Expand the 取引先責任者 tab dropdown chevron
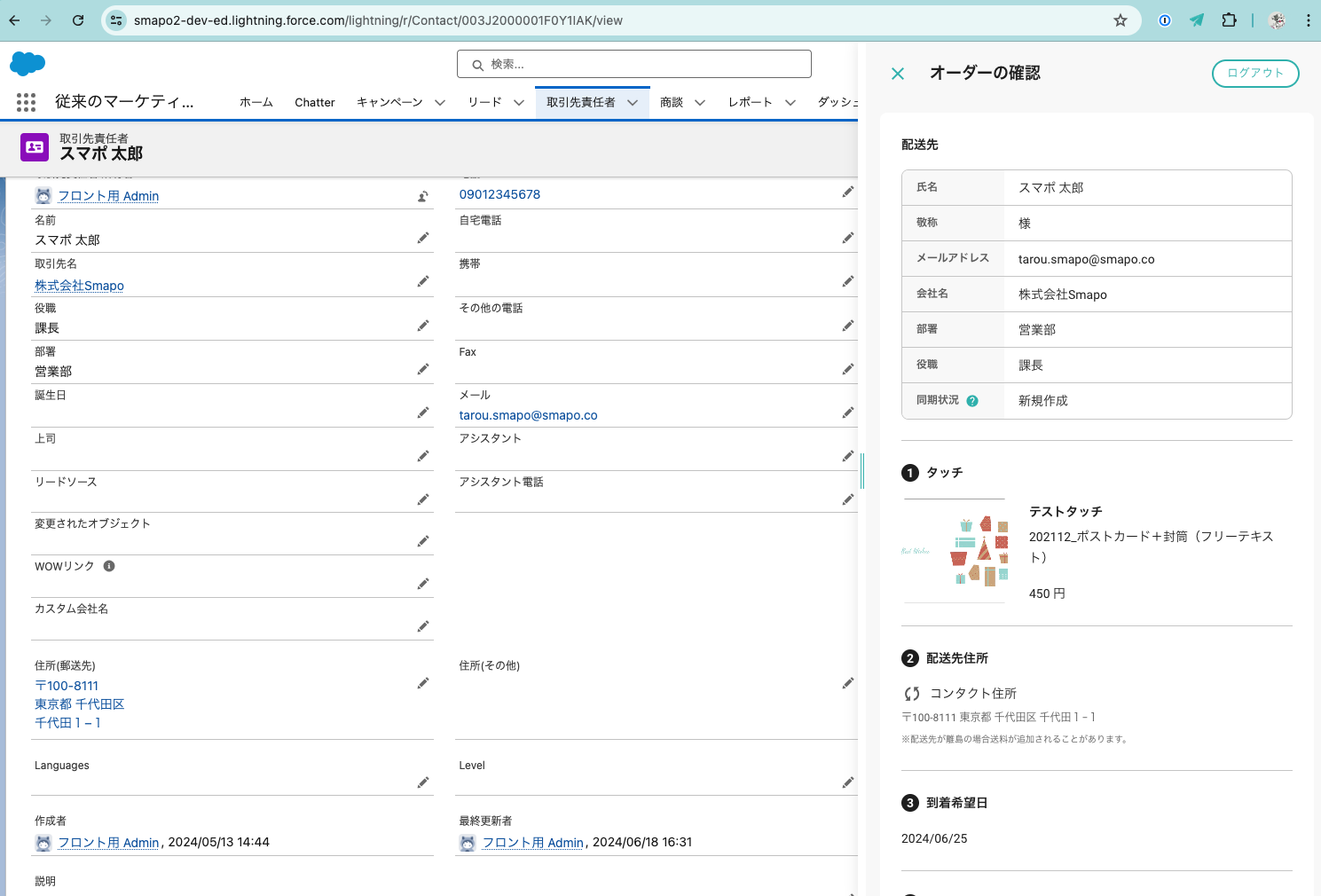This screenshot has width=1321, height=896. coord(633,103)
